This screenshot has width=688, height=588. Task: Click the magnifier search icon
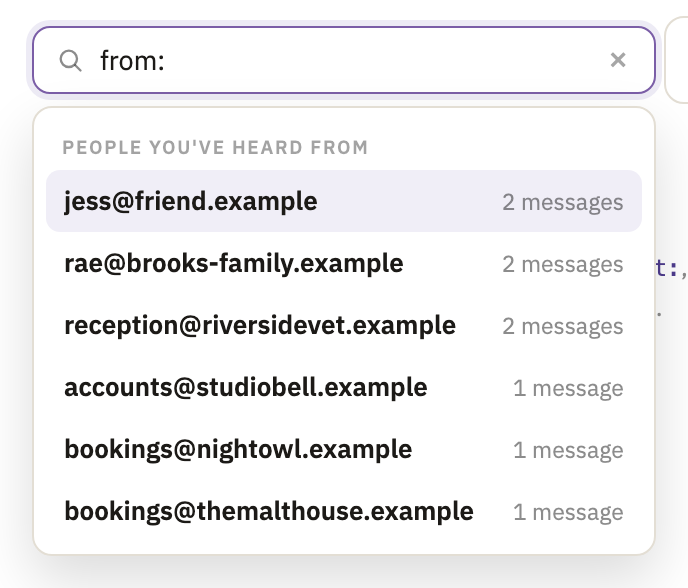click(x=70, y=61)
